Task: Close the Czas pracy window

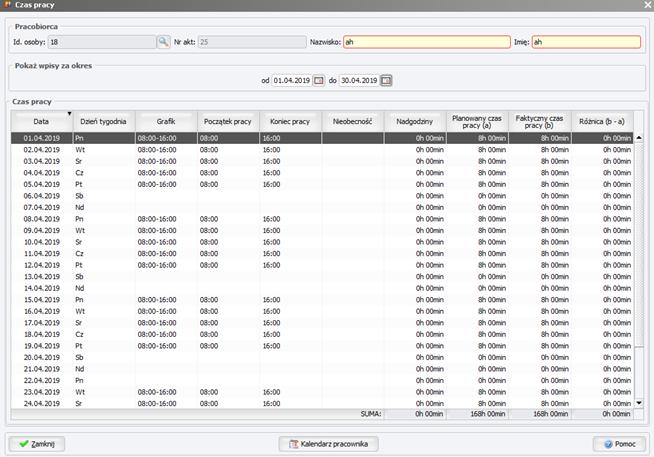Action: click(x=648, y=5)
